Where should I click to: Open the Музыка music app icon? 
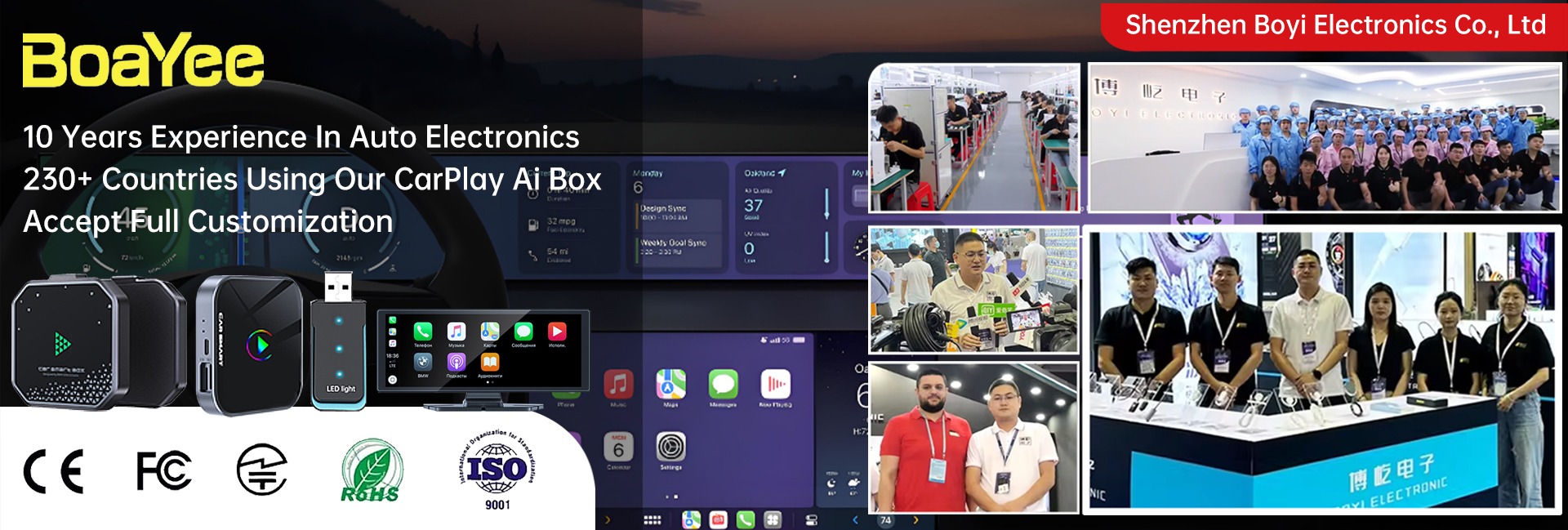457,331
